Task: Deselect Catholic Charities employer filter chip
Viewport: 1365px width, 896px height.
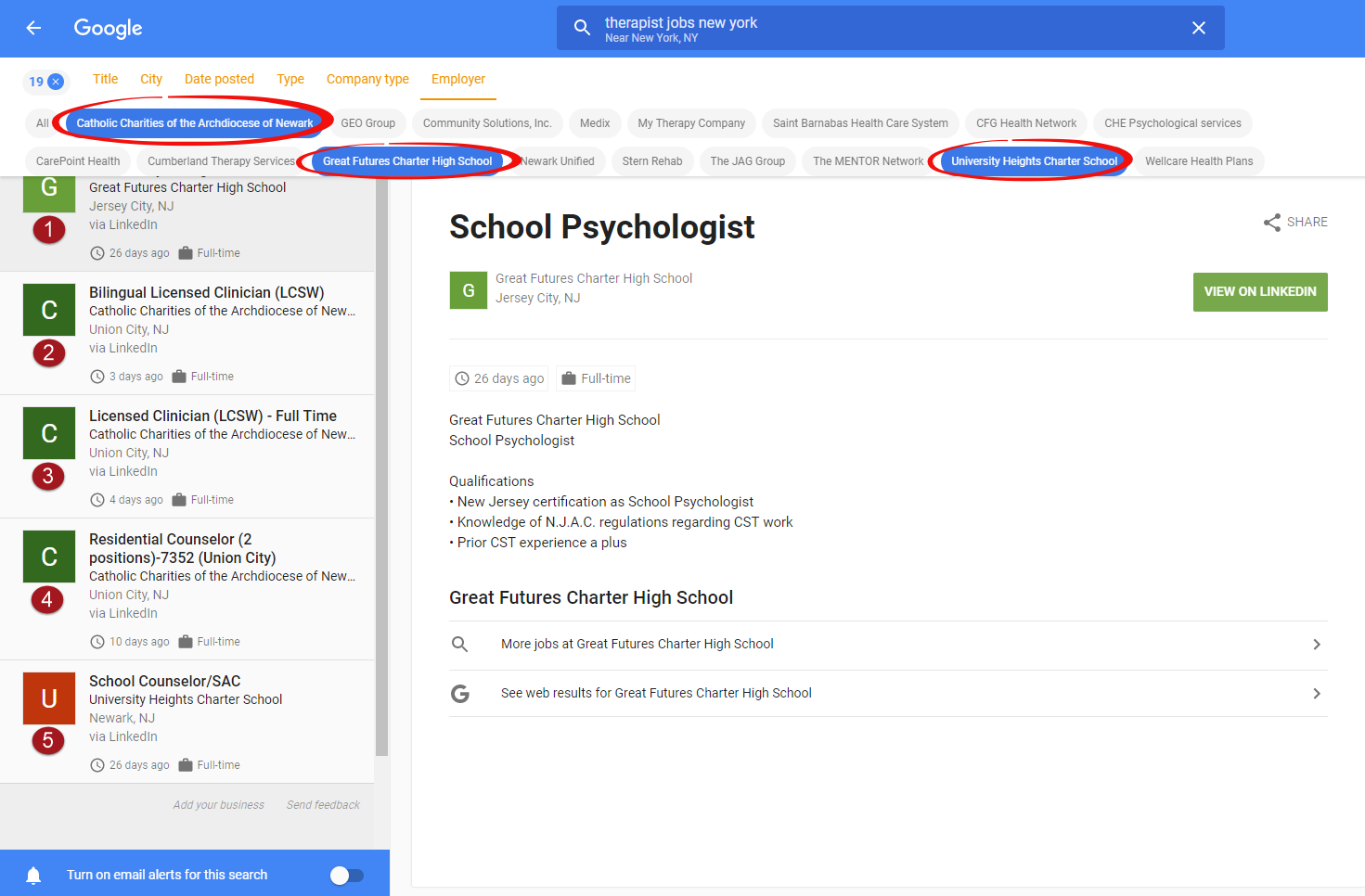Action: pyautogui.click(x=194, y=123)
